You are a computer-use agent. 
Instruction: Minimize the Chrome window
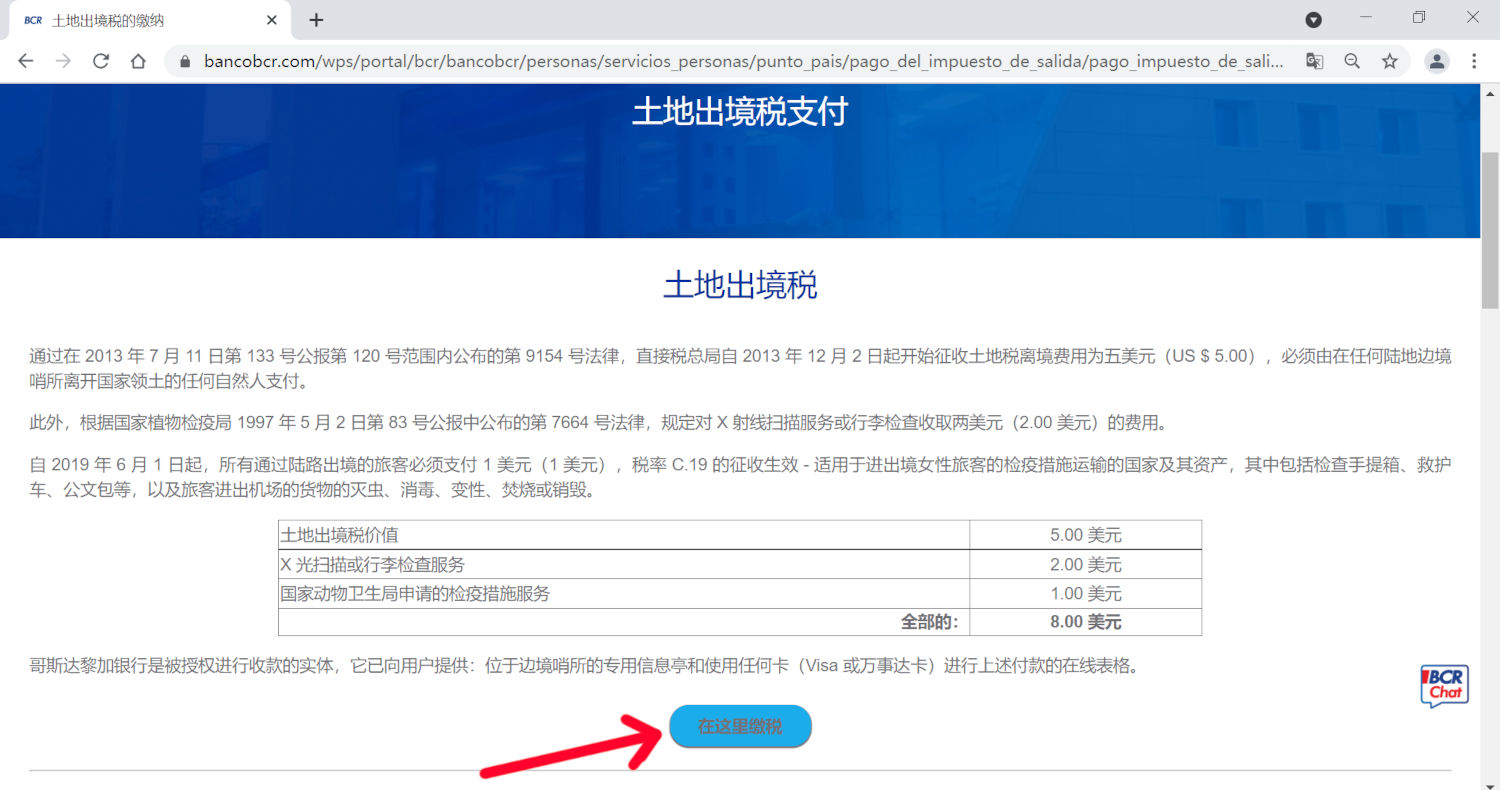pyautogui.click(x=1366, y=18)
